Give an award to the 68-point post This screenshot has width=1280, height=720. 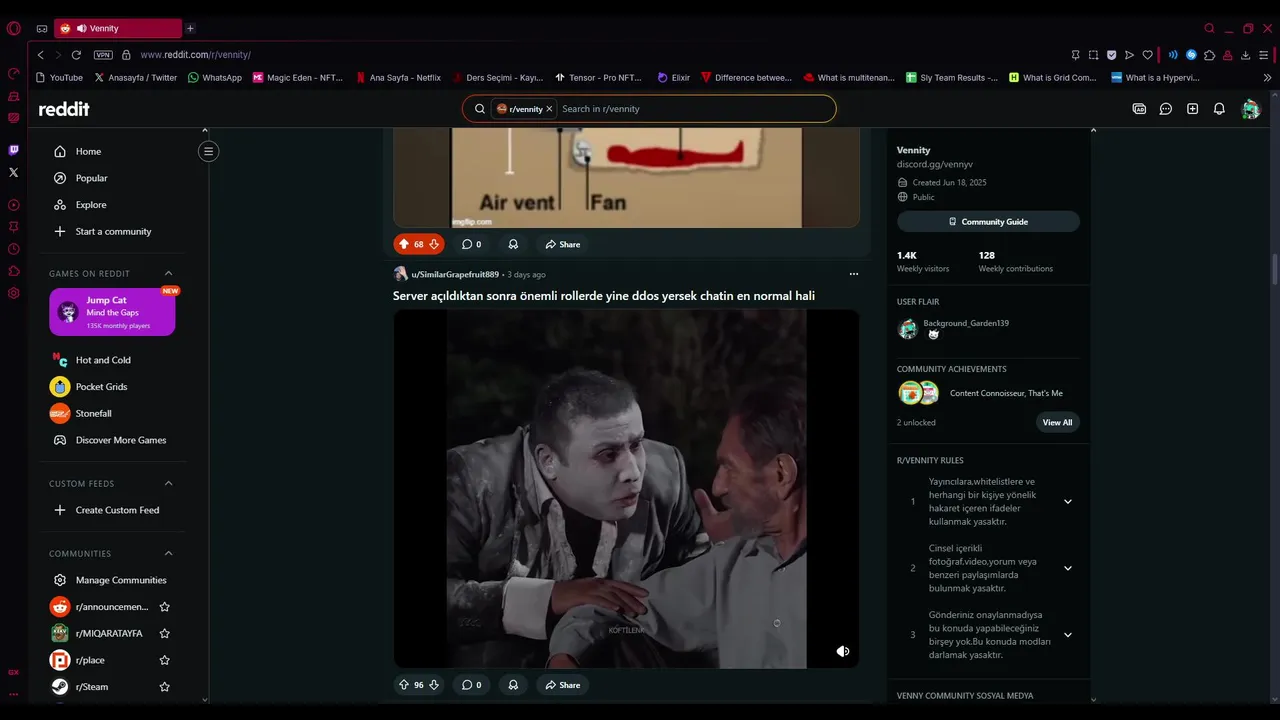tap(513, 244)
